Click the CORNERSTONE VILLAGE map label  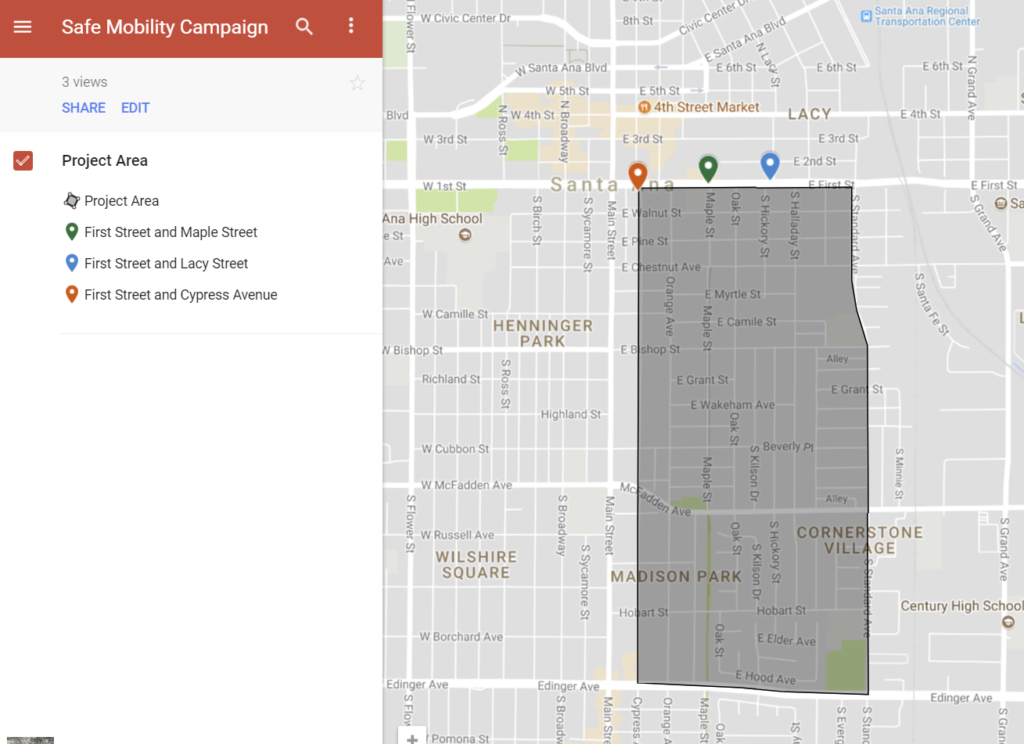(859, 540)
